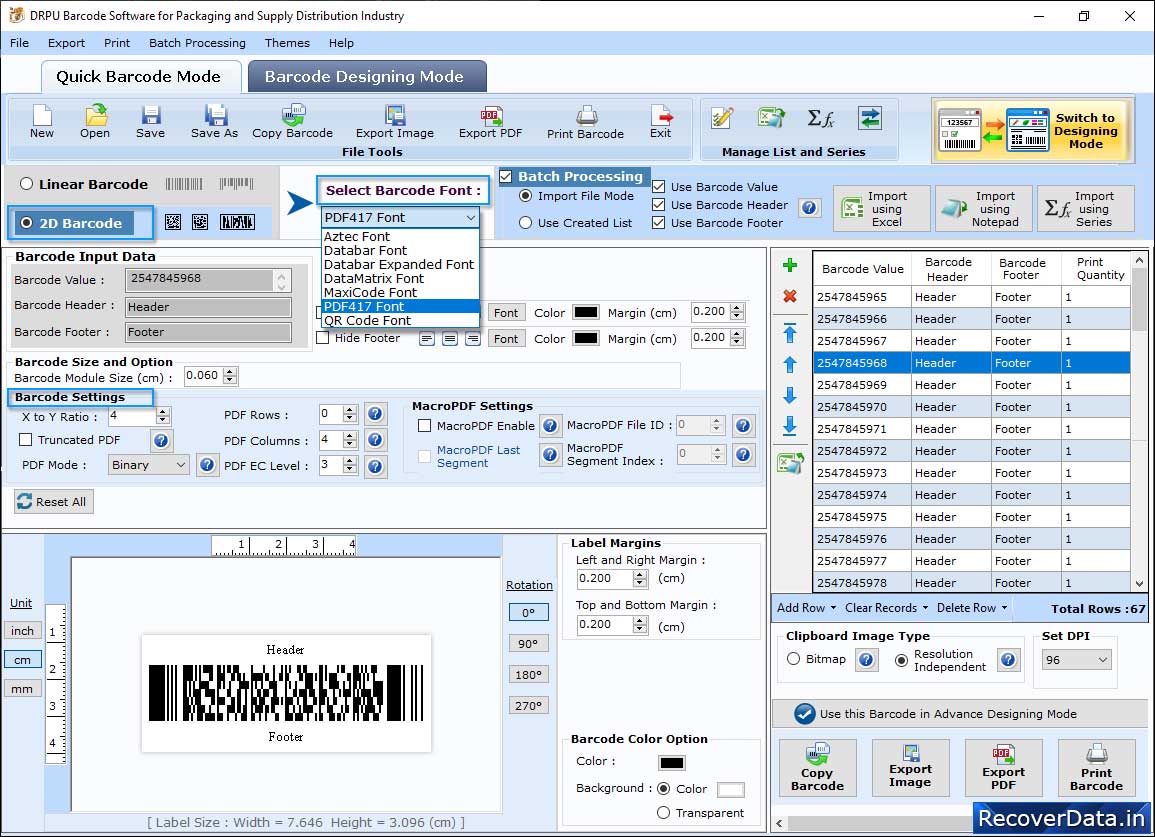Toggle Use Barcode Value checkbox
1155x837 pixels.
(x=659, y=186)
